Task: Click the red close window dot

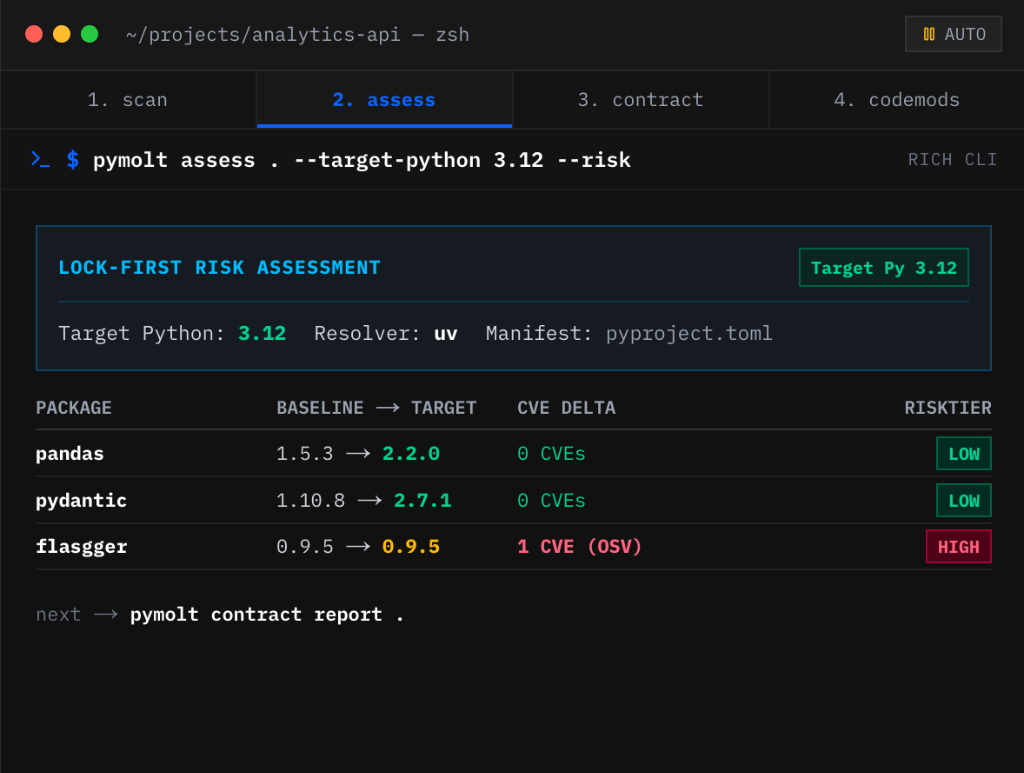Action: [x=34, y=34]
